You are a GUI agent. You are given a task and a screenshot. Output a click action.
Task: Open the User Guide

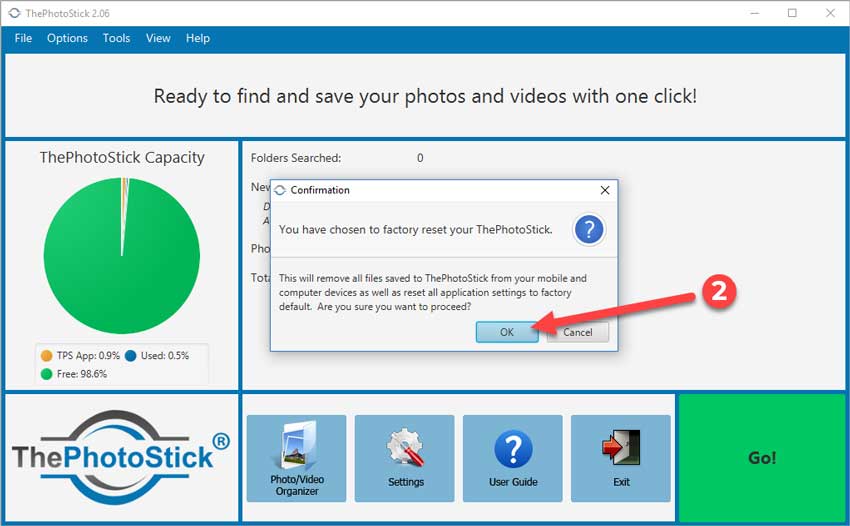(x=513, y=459)
